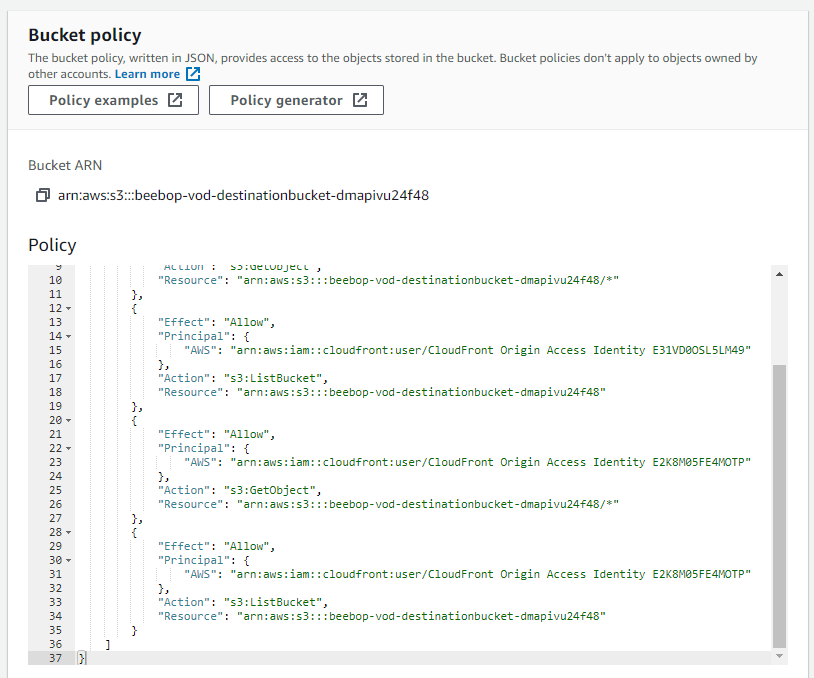814x678 pixels.
Task: Fold the Principal block at line 30
Action: 68,561
